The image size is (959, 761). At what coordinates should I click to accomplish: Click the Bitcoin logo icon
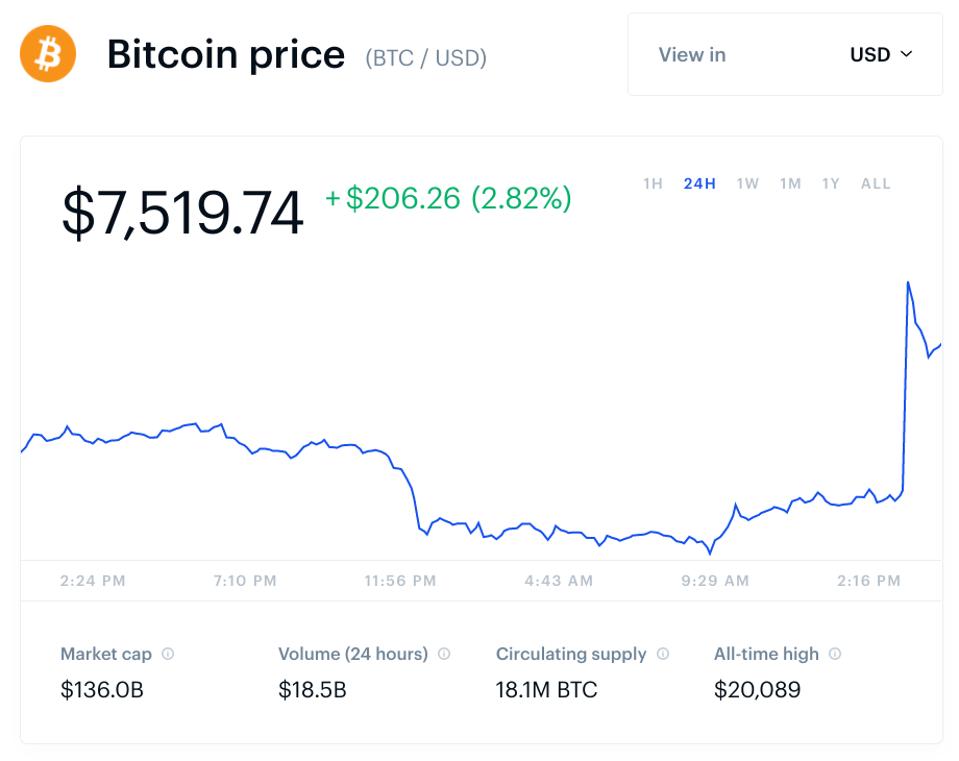point(46,53)
